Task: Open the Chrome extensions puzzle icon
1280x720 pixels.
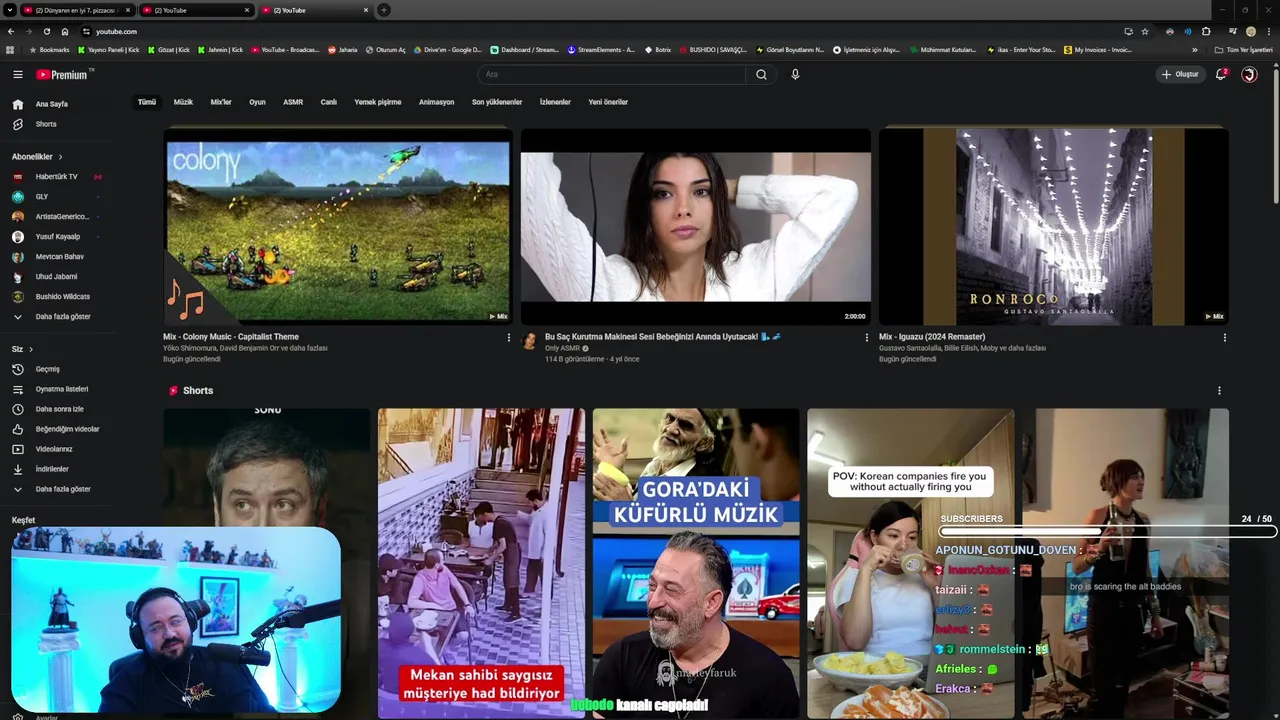Action: click(x=1206, y=31)
